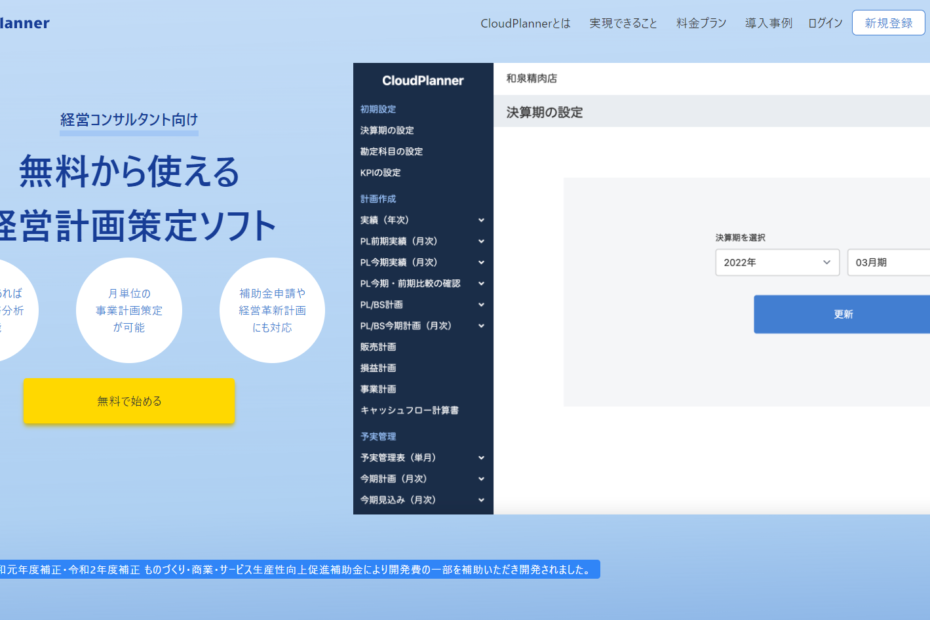Open 損益計画 in the sidebar
Screen dimensions: 930x620
378,368
